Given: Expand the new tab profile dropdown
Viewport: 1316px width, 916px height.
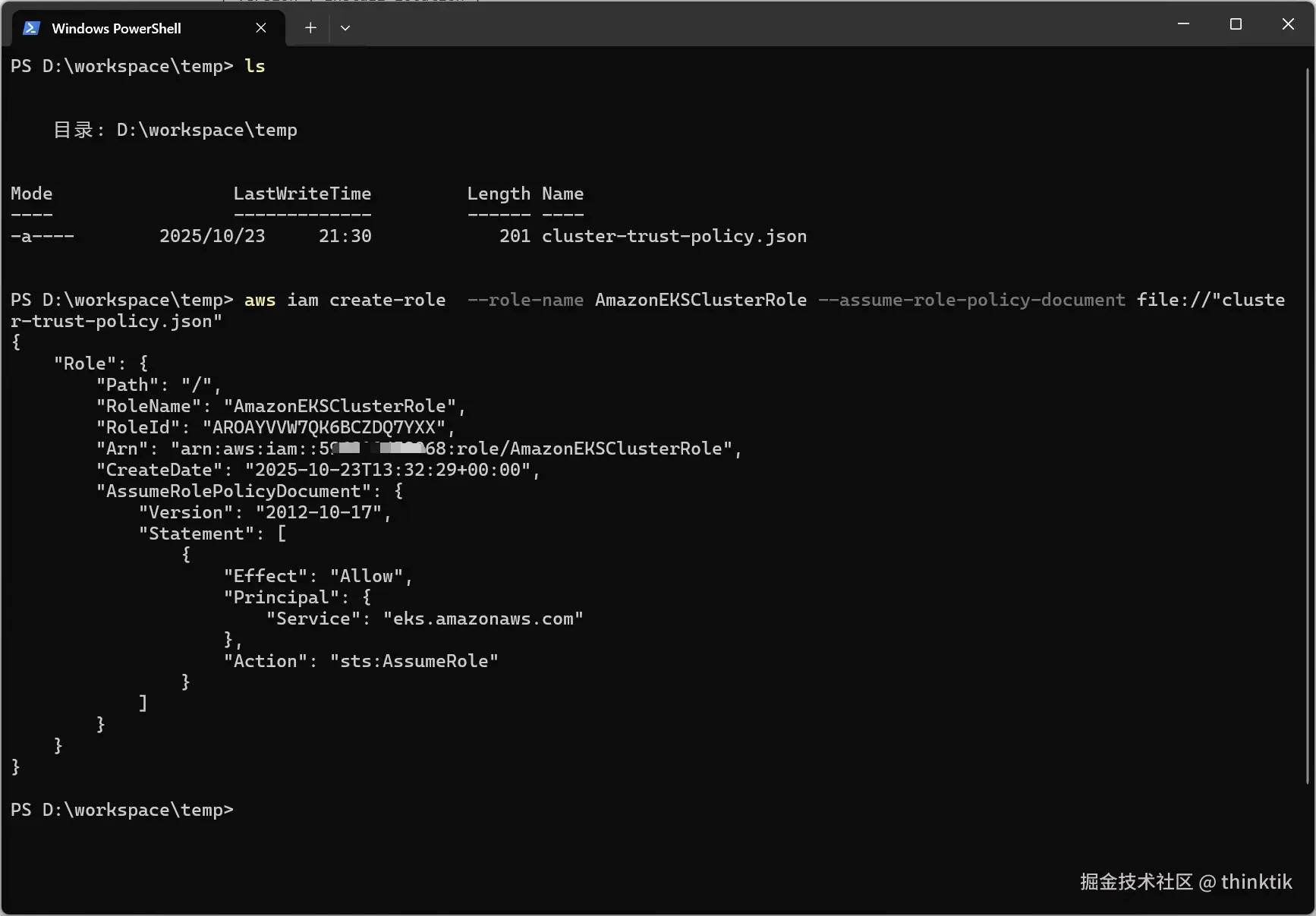Looking at the screenshot, I should pyautogui.click(x=345, y=28).
